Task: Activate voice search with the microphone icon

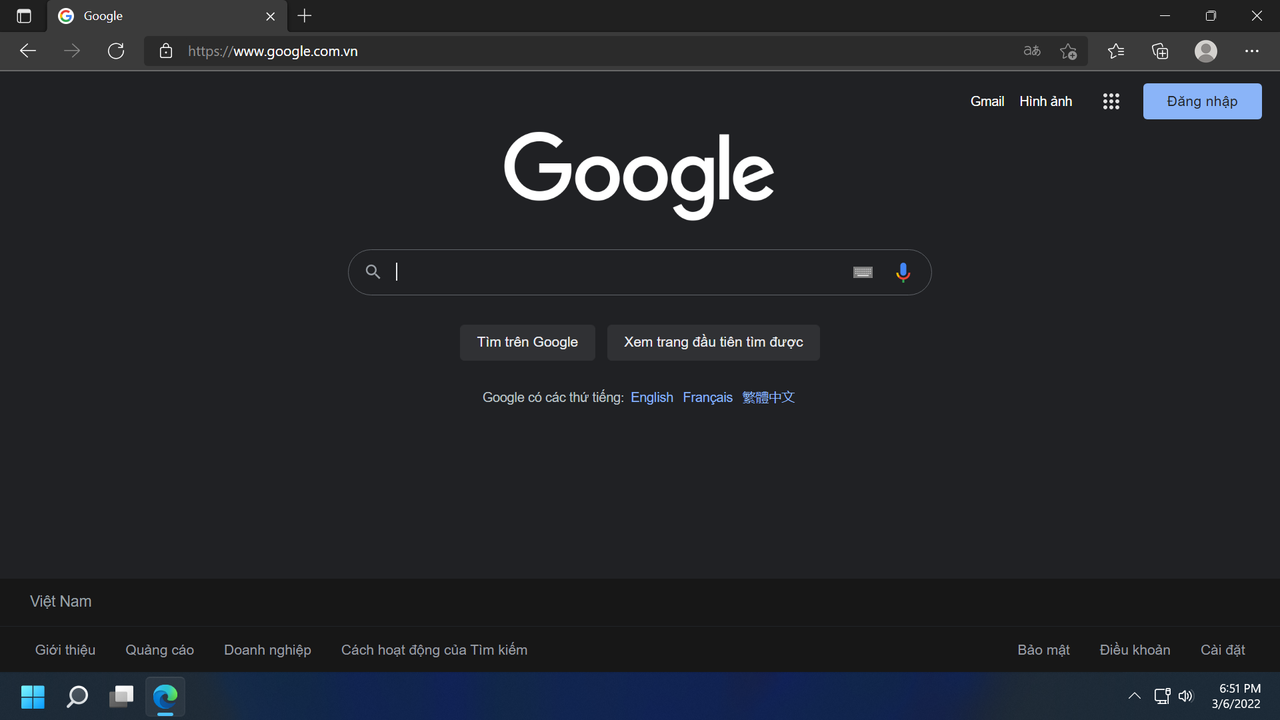Action: tap(902, 272)
